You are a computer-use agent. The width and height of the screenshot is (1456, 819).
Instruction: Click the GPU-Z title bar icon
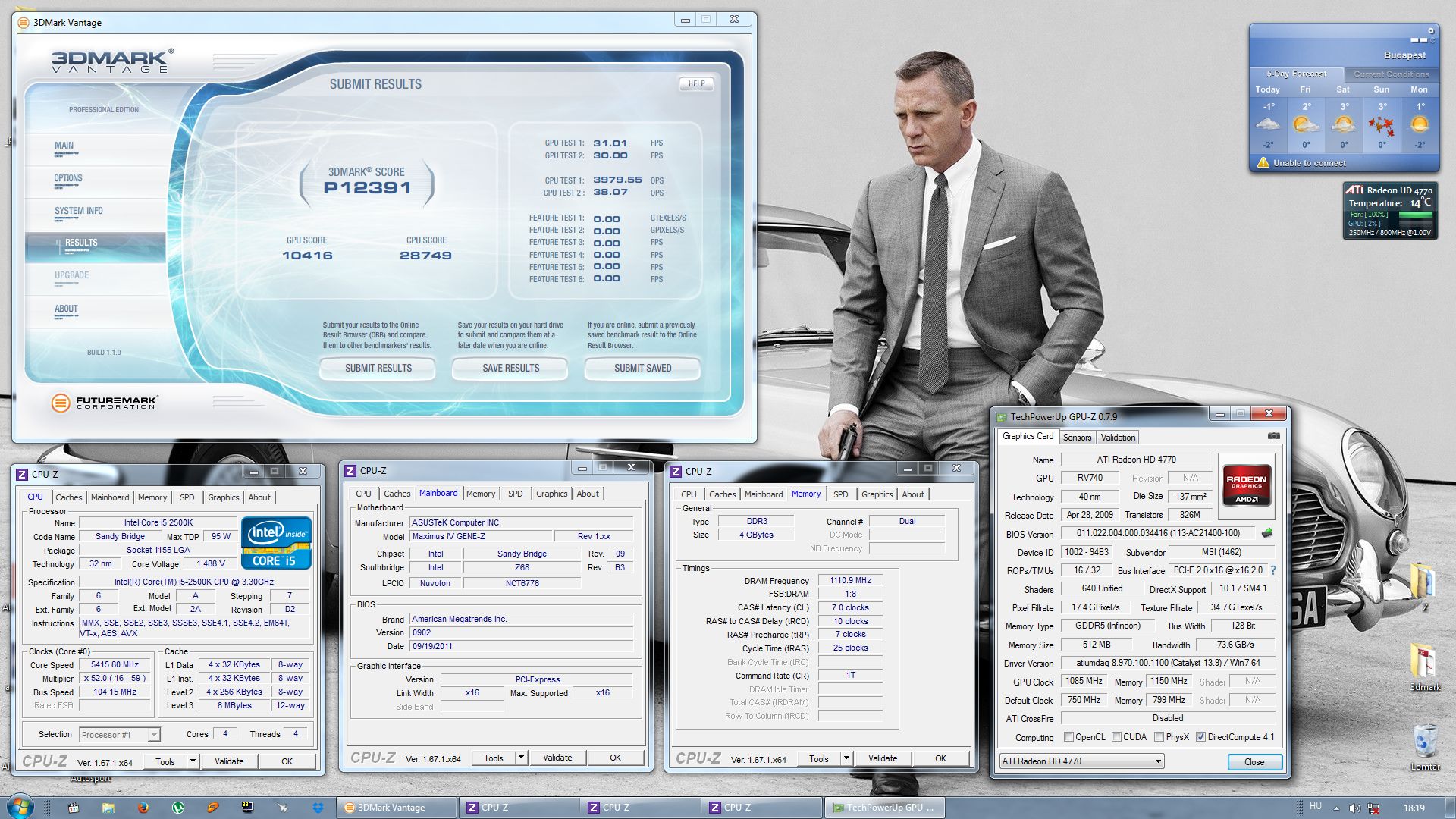pos(1001,416)
